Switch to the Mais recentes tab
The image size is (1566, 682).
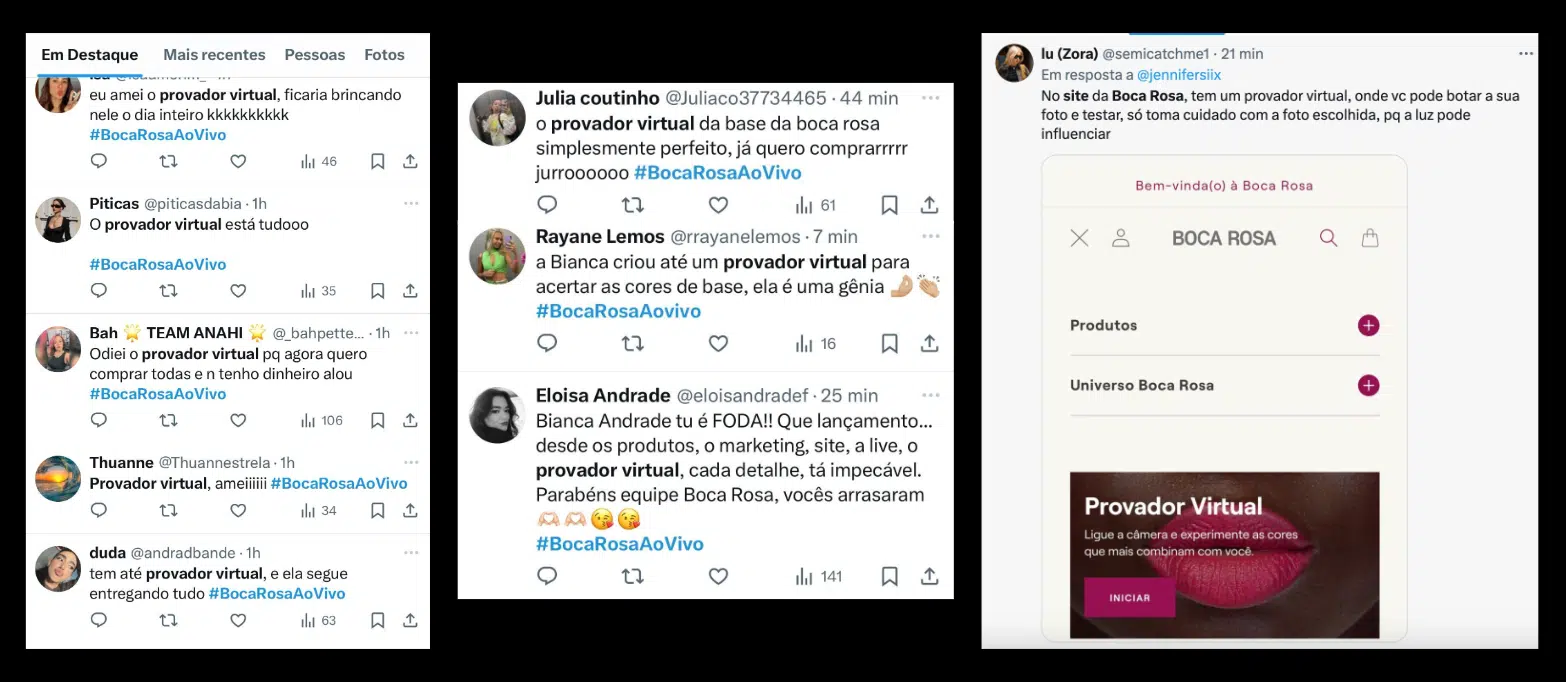(214, 55)
